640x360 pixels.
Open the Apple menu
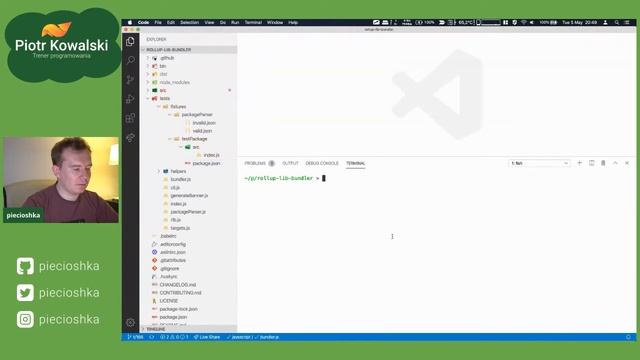tap(130, 22)
